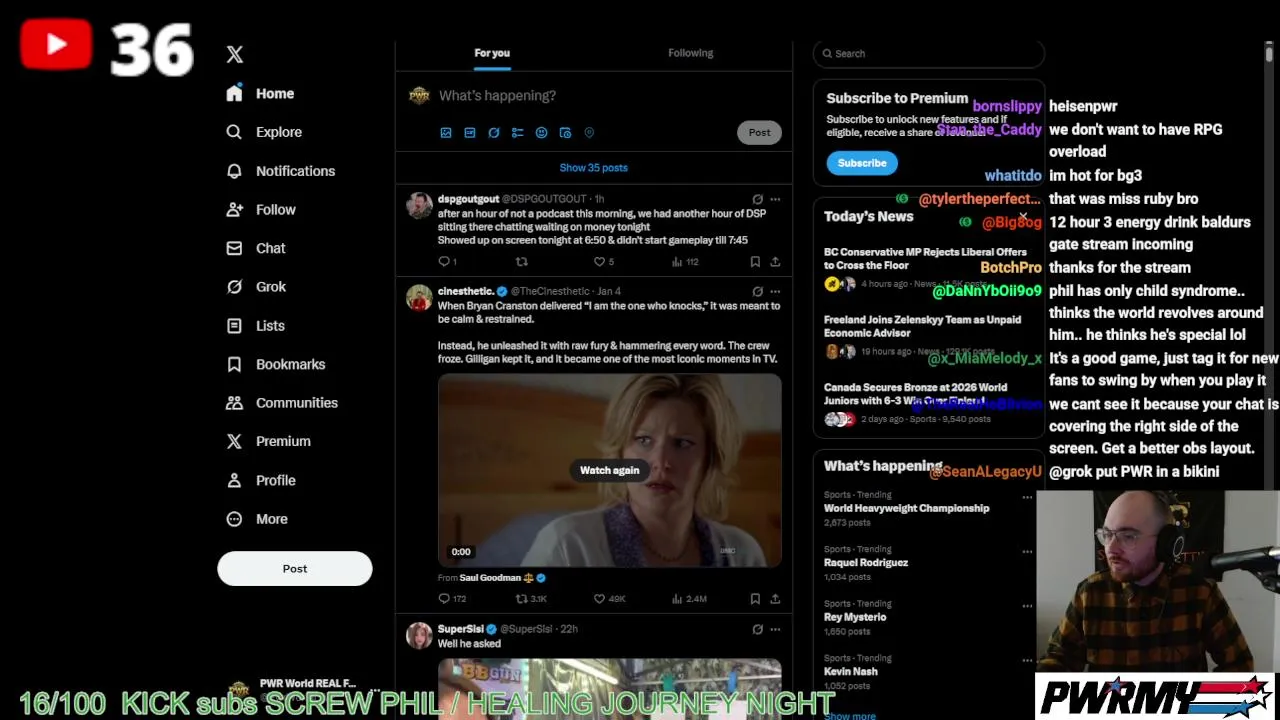The image size is (1280, 720).
Task: Click Watch again on the video
Action: point(609,470)
